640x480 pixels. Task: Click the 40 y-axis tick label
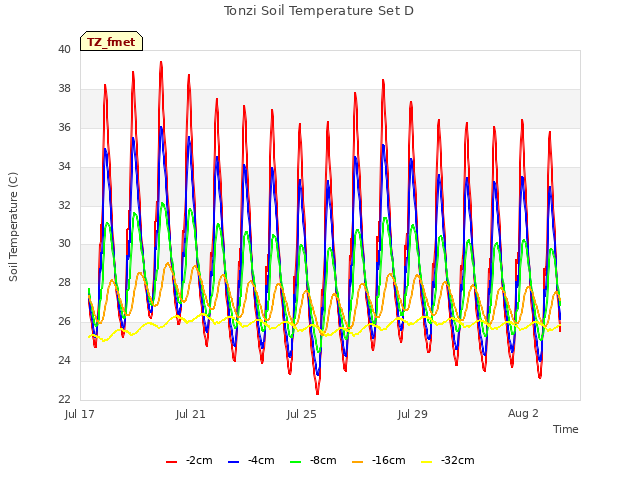coord(64,50)
